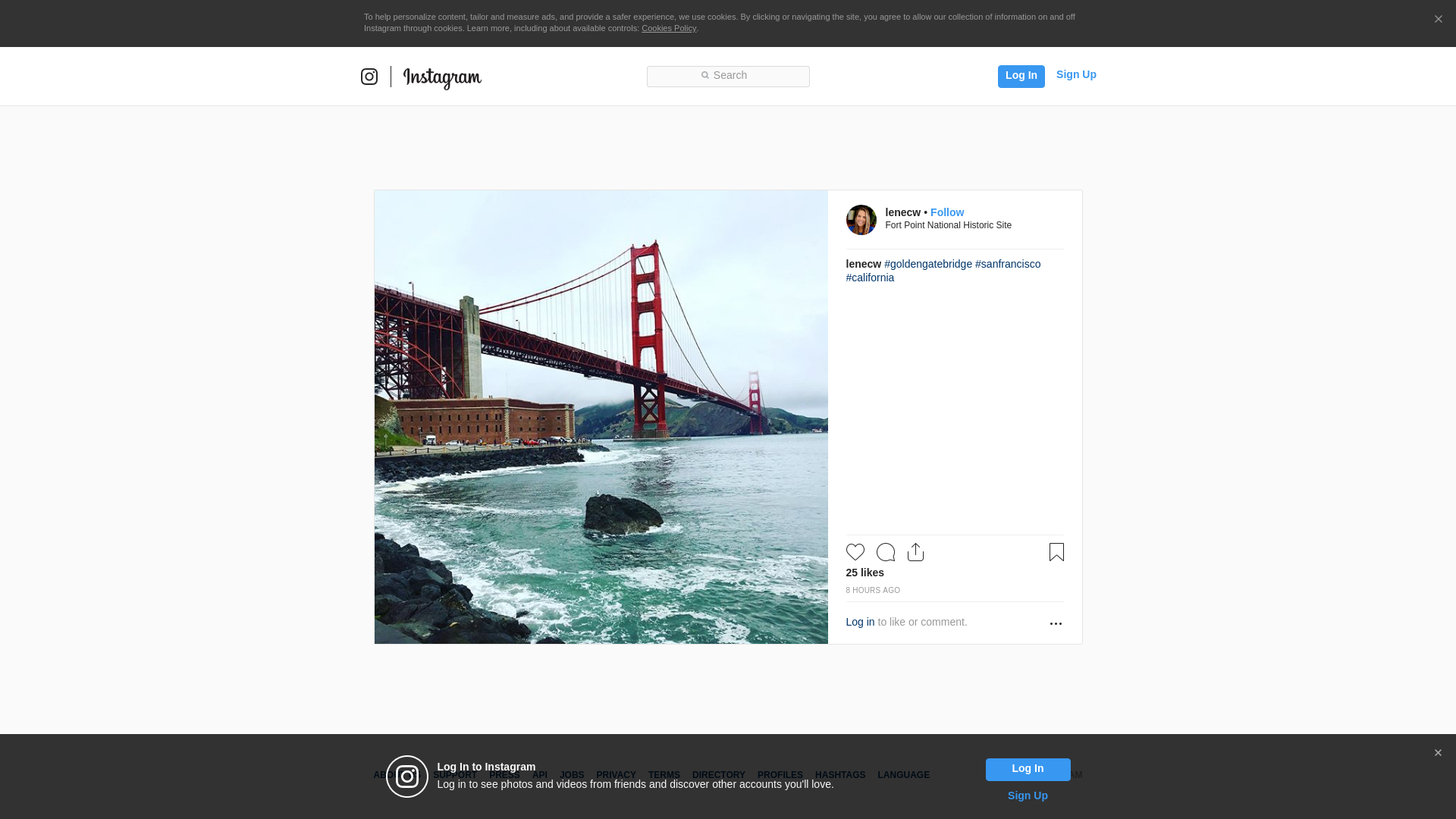The image size is (1456, 819).
Task: Dismiss the cookie notice banner
Action: point(1438,20)
